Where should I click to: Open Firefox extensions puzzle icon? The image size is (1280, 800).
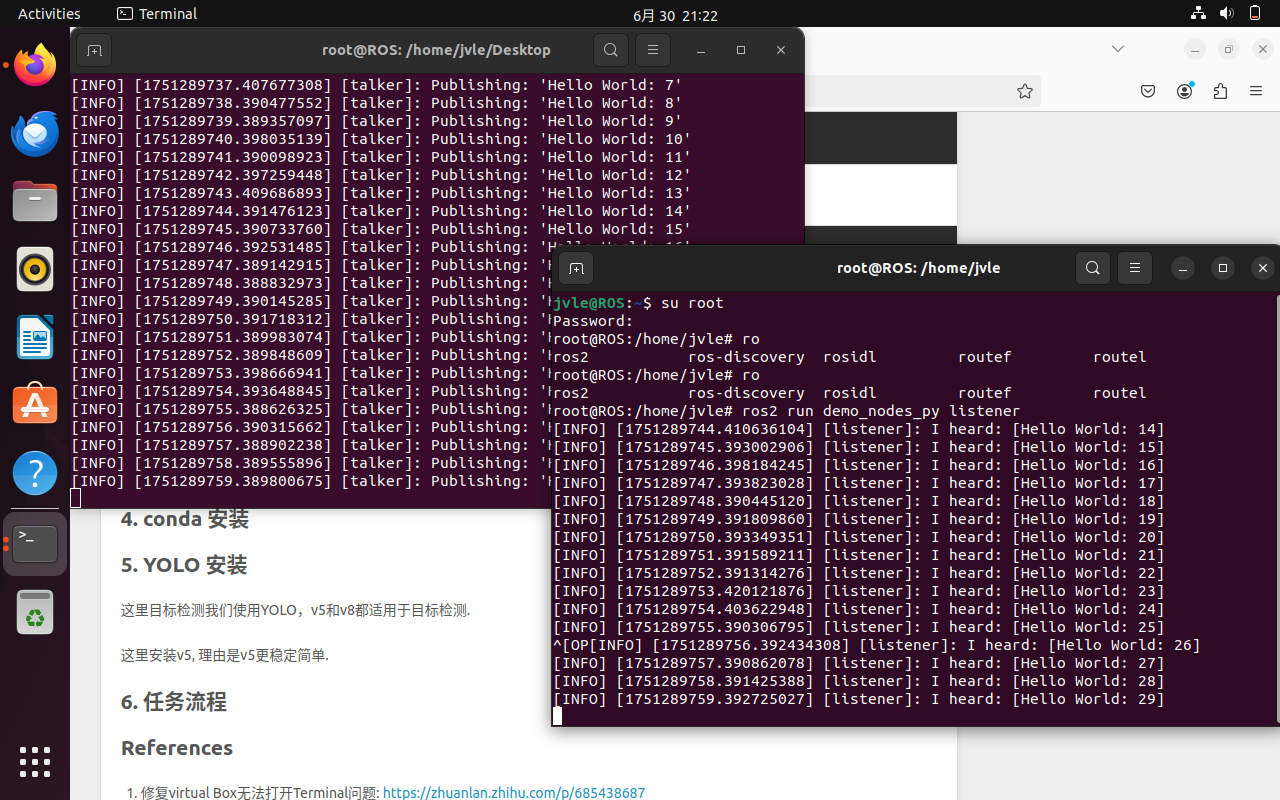coord(1220,92)
